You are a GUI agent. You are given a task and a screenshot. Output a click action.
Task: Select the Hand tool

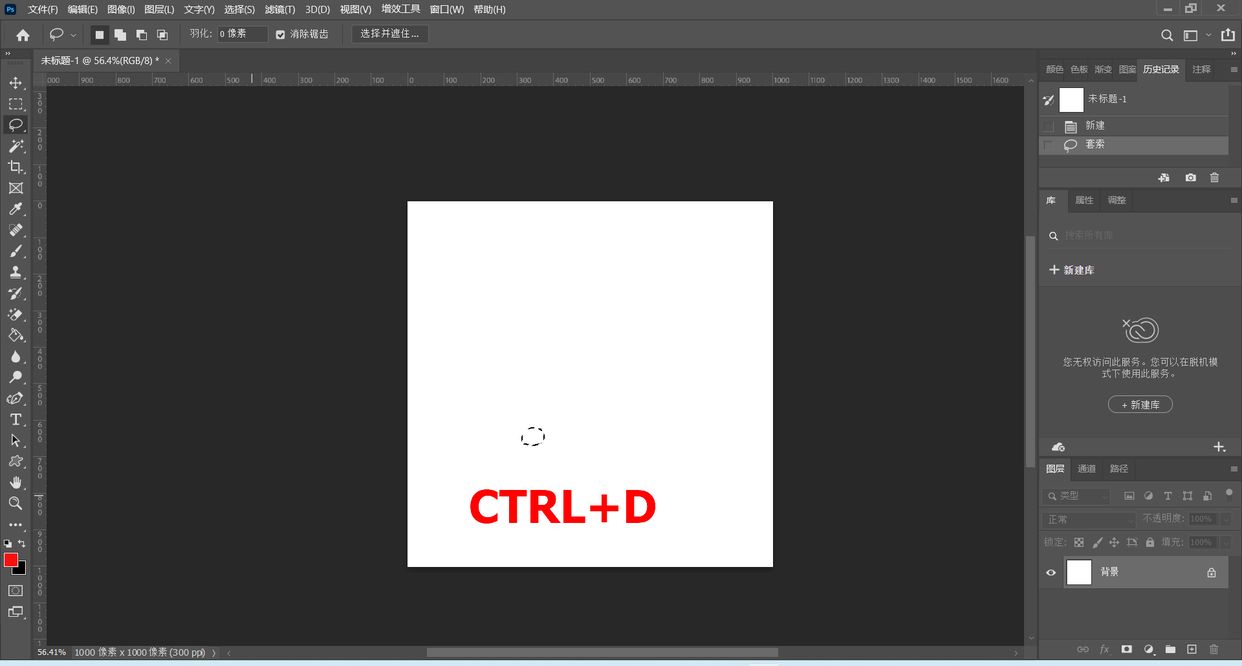[x=16, y=482]
